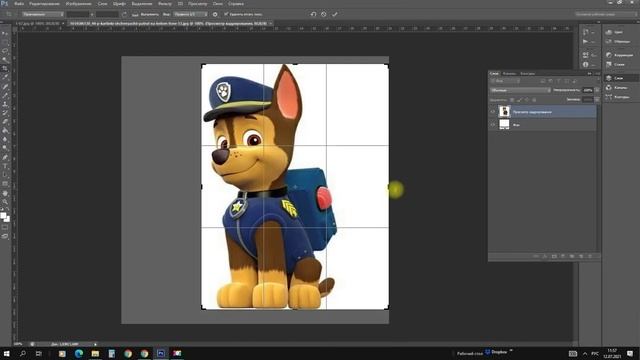This screenshot has width=640, height=360.
Task: Open the layer filter type dropdown
Action: [505, 81]
